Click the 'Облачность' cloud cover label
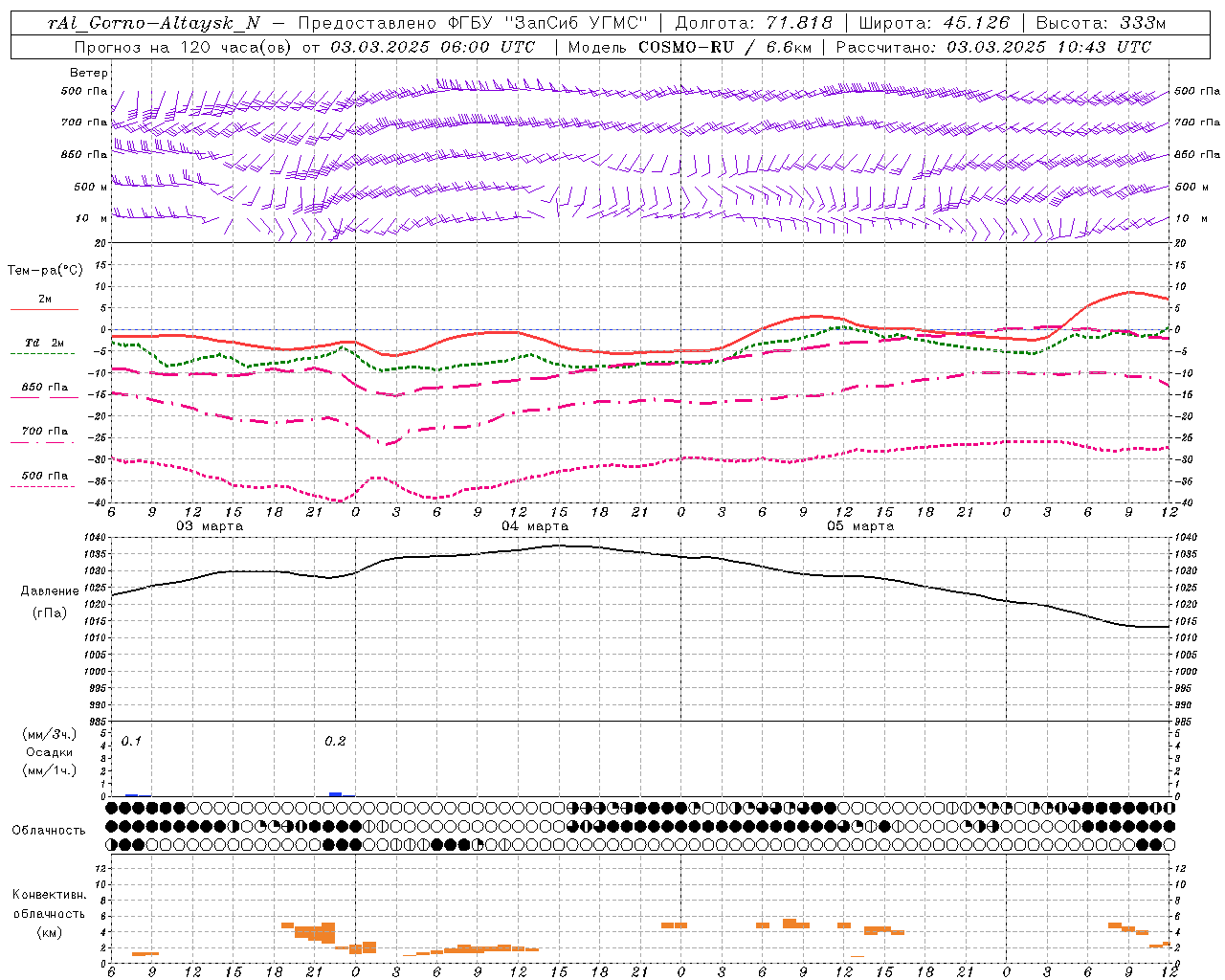This screenshot has width=1225, height=980. point(49,831)
